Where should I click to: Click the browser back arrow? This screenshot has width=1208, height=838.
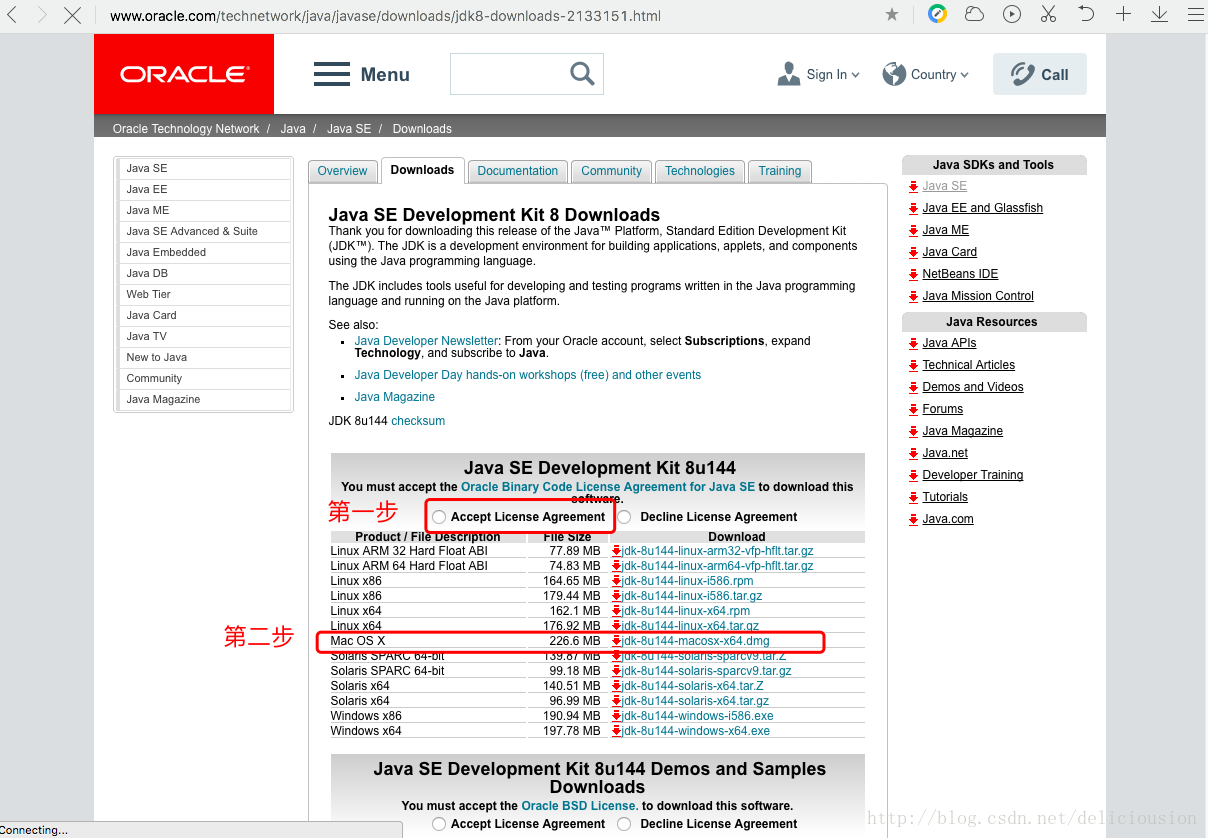pyautogui.click(x=12, y=15)
